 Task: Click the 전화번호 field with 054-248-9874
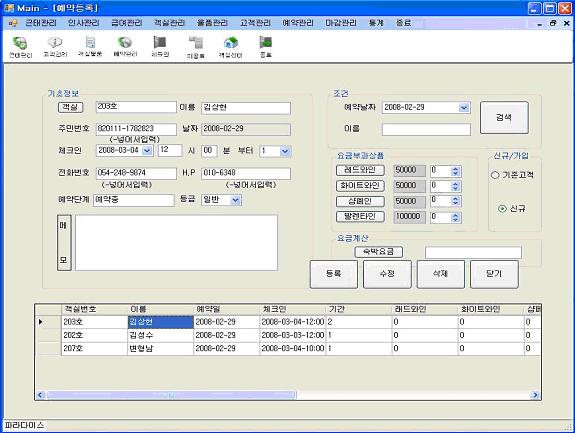136,173
